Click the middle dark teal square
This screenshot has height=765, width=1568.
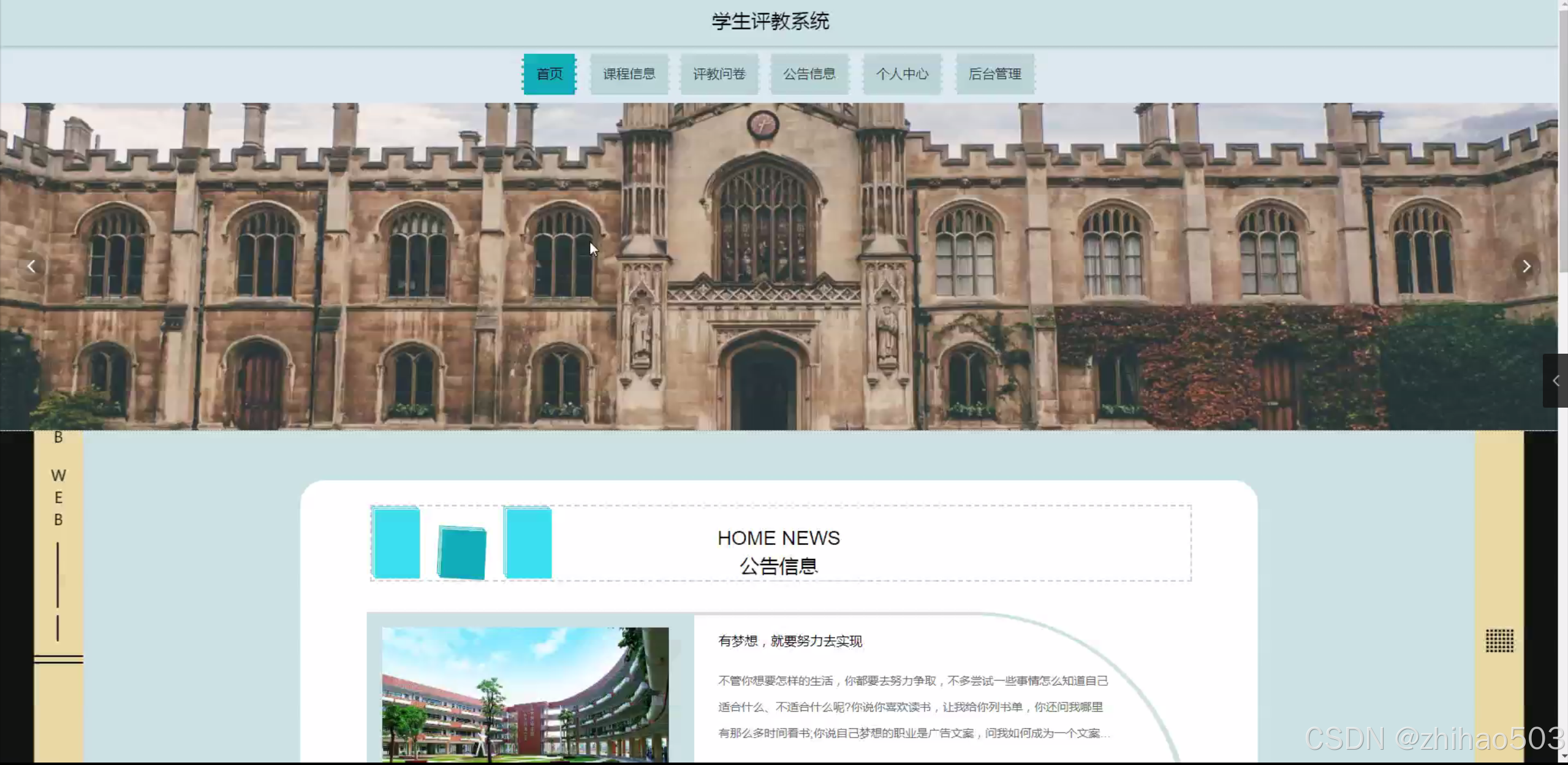point(463,552)
